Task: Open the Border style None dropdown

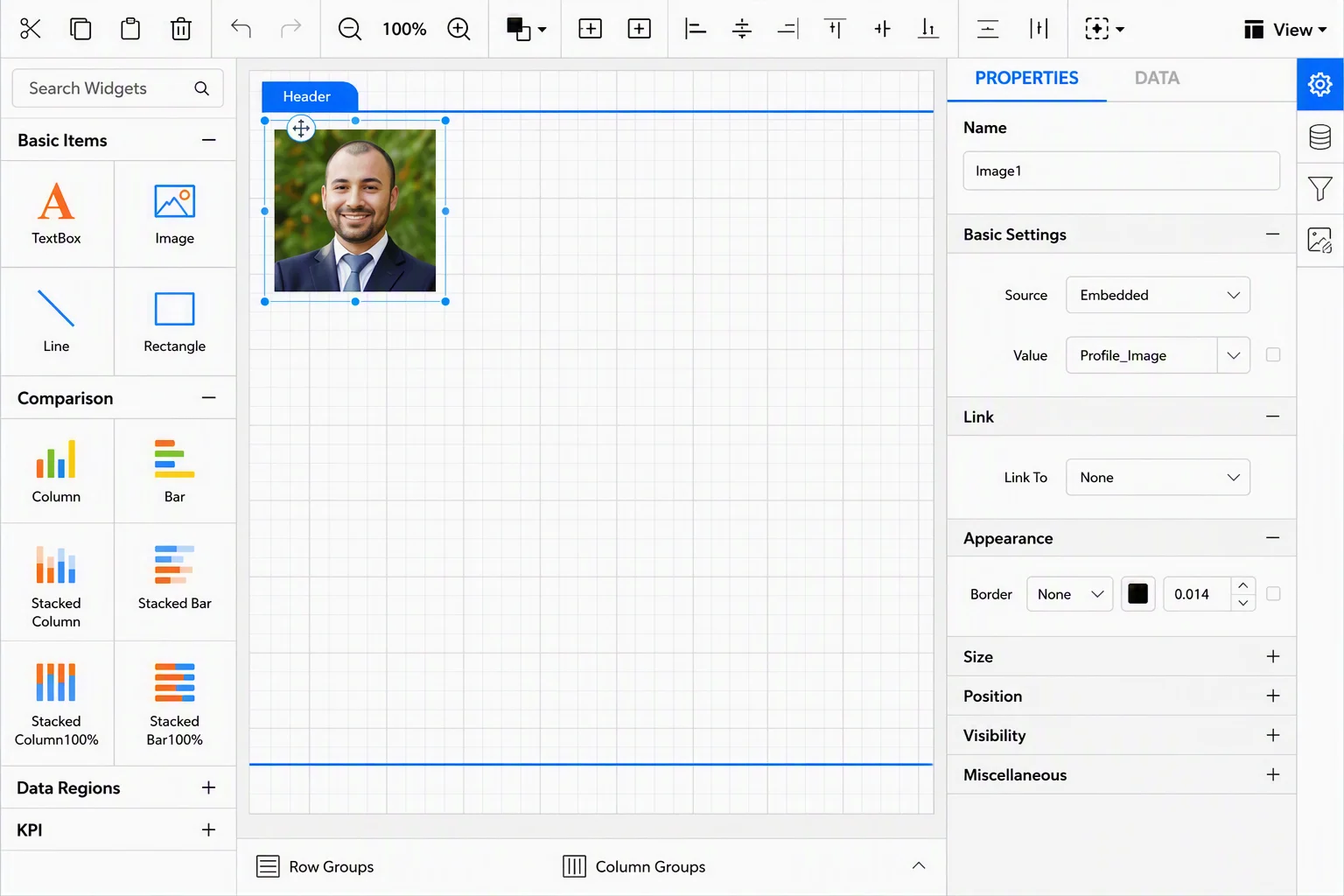Action: [x=1070, y=594]
